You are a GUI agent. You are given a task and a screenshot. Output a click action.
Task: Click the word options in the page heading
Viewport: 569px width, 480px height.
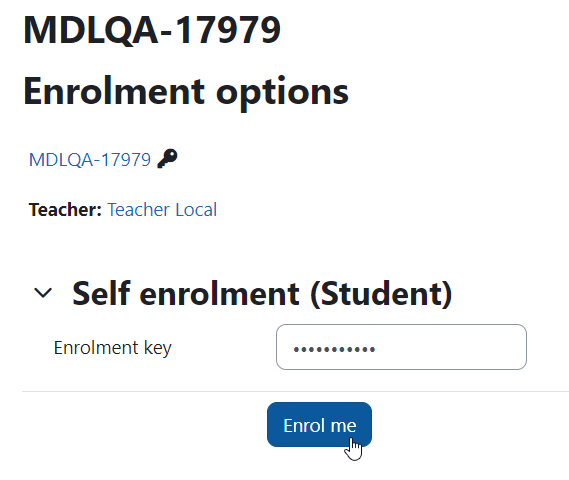282,94
